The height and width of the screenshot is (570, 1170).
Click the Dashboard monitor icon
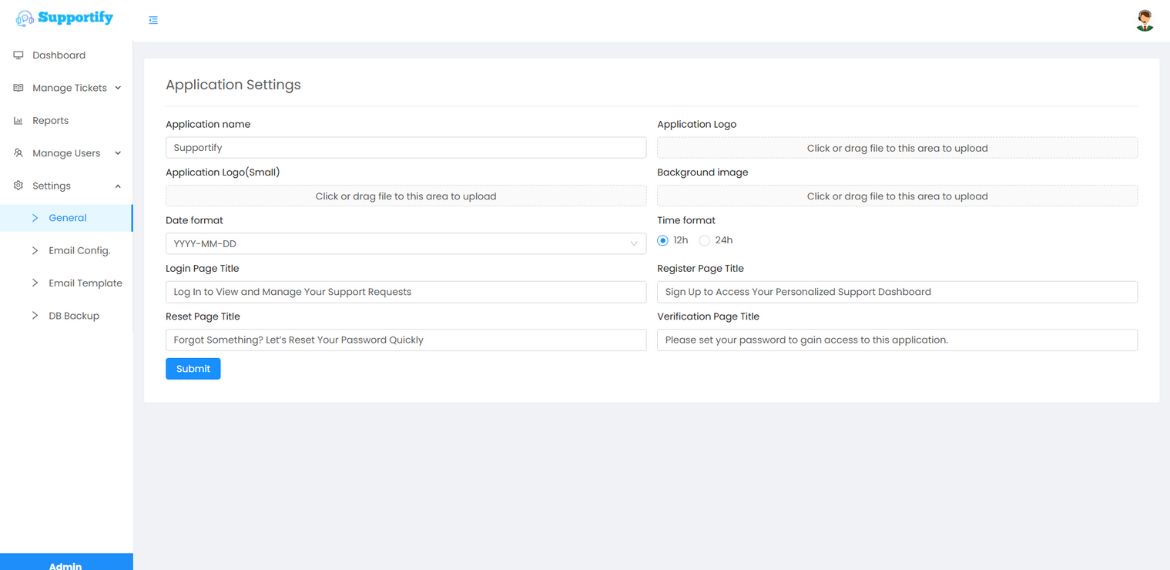(18, 55)
